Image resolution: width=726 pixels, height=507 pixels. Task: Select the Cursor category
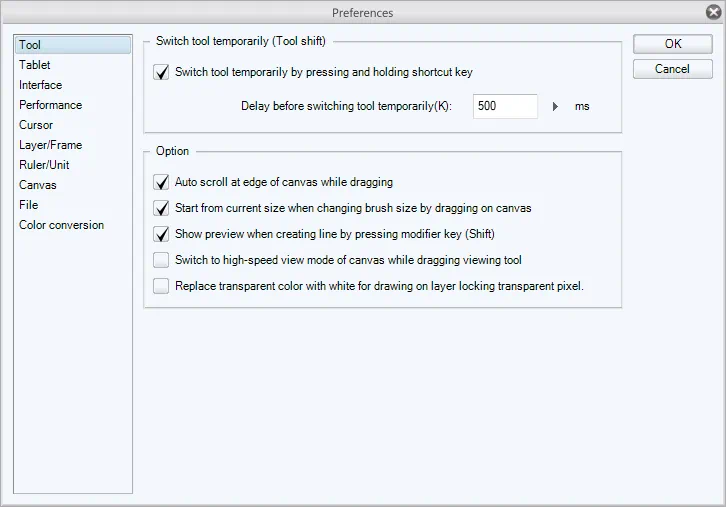tap(36, 125)
